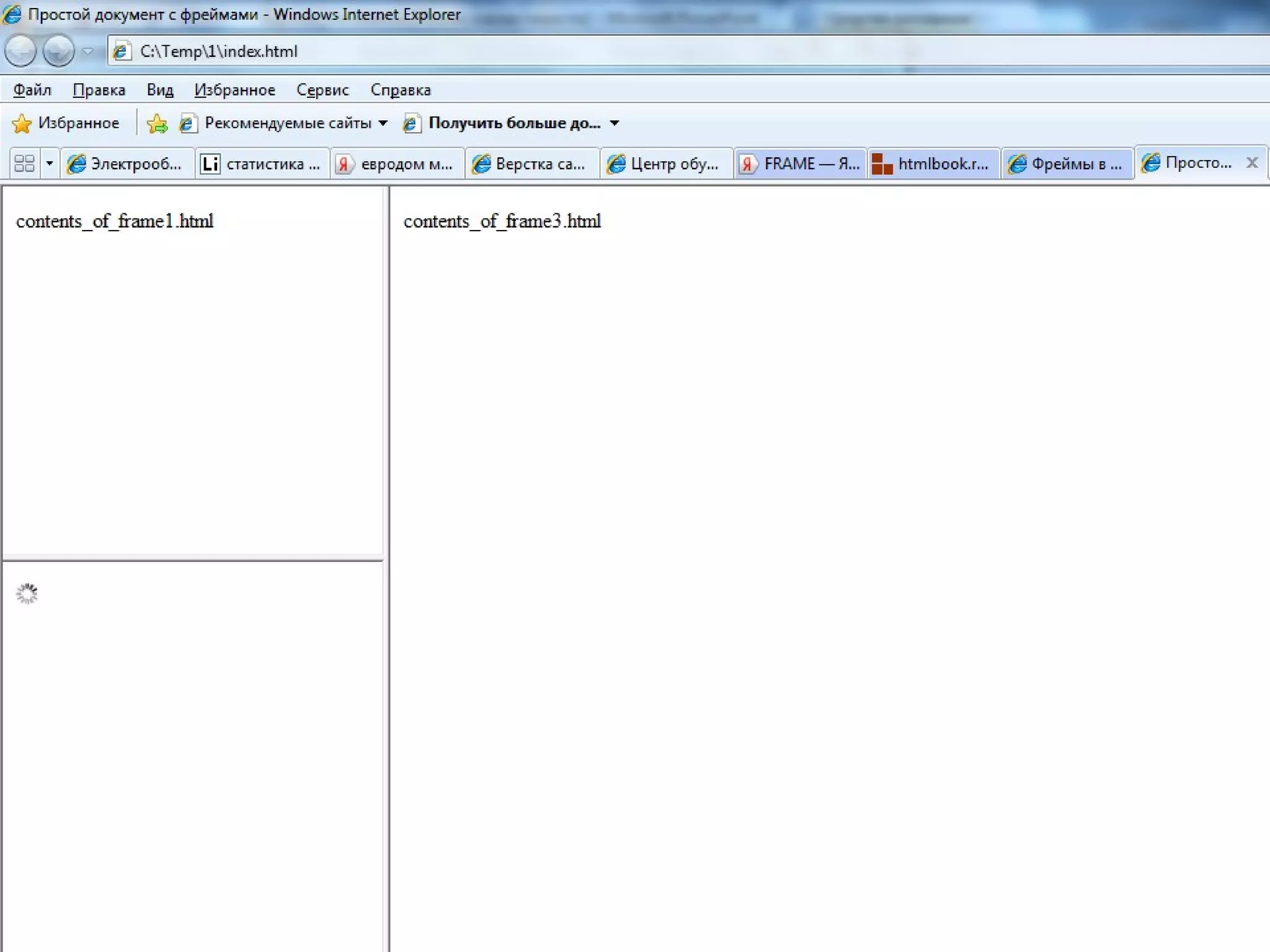The height and width of the screenshot is (952, 1270).
Task: Switch to the htmlbook.r... tab
Action: 934,164
